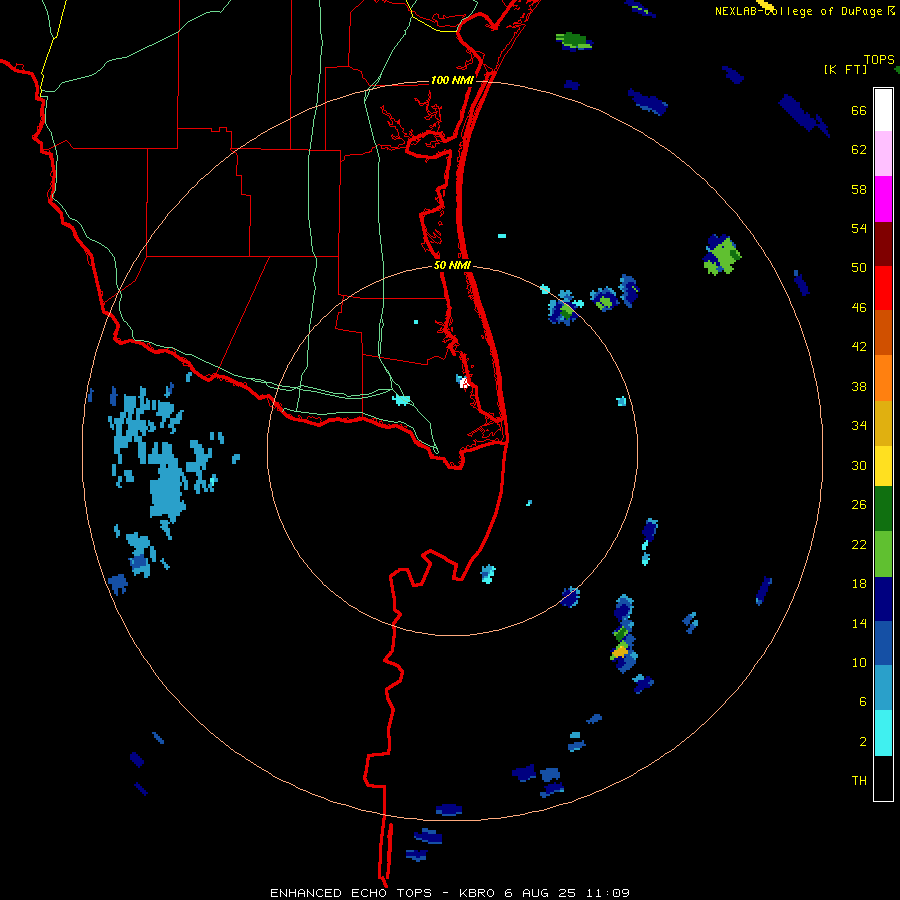Select the 'TOPS' legend heading
Image resolution: width=900 pixels, height=900 pixels.
[879, 59]
